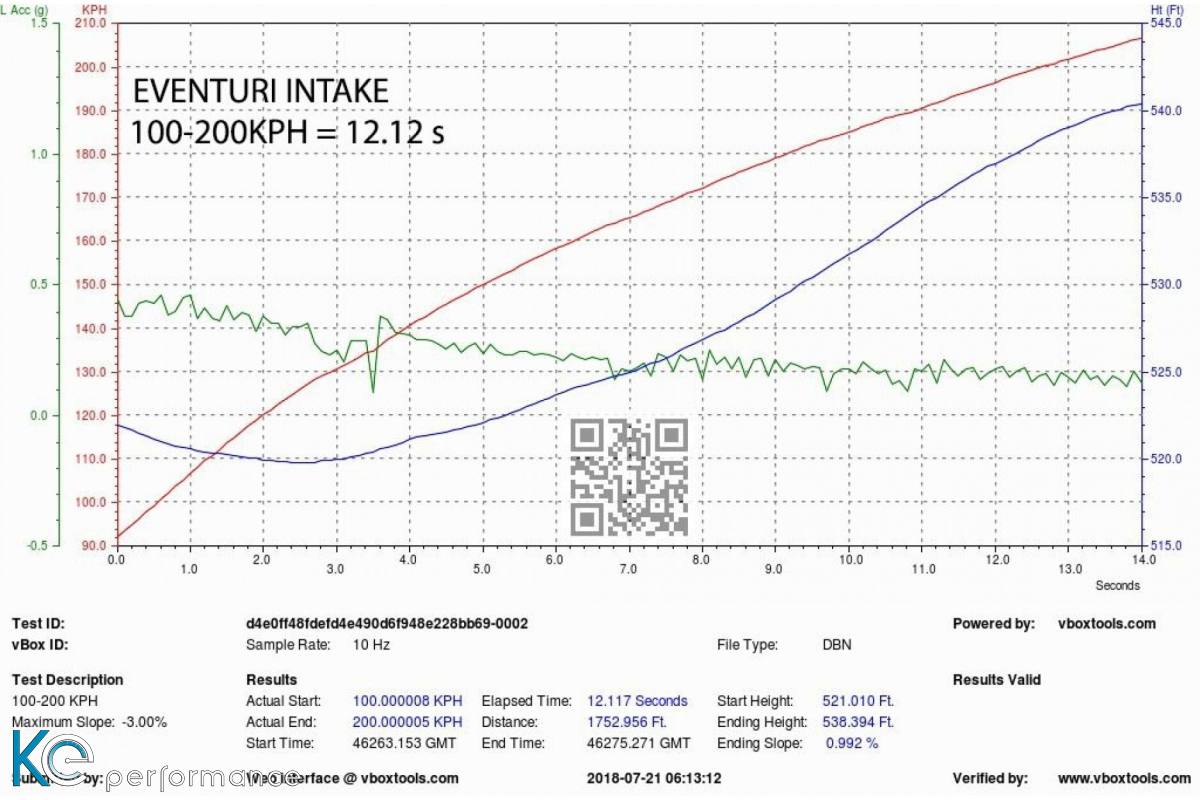The height and width of the screenshot is (800, 1200).
Task: Click the QR code on the chart
Action: 629,477
